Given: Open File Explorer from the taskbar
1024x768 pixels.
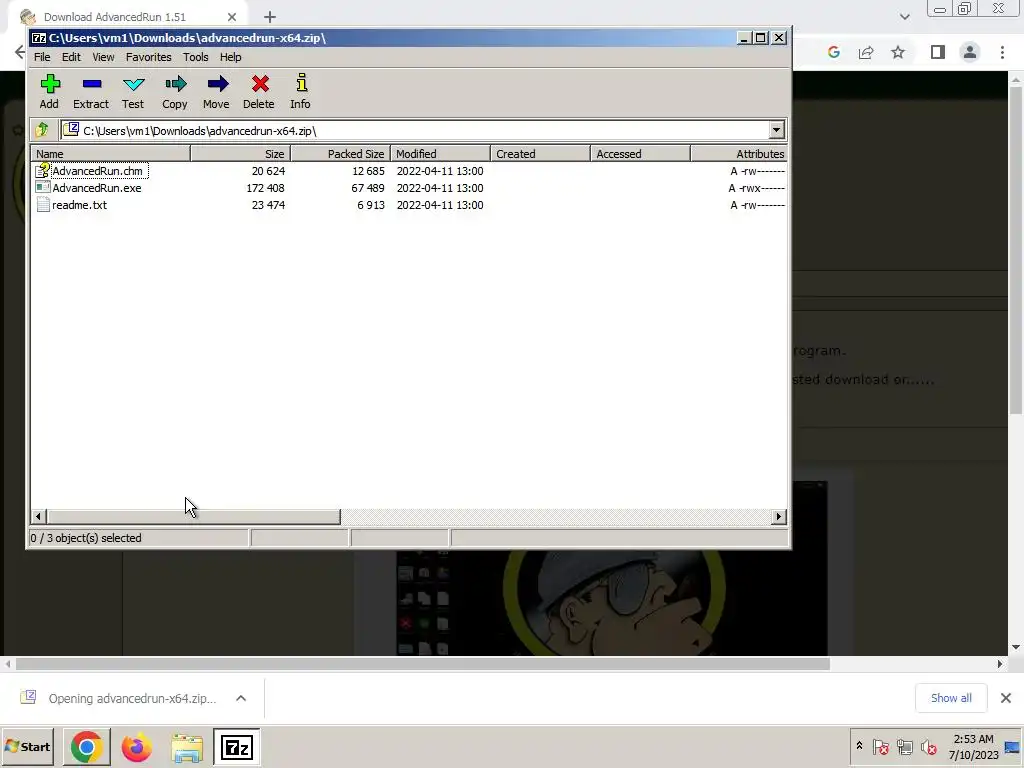Looking at the screenshot, I should click(187, 747).
